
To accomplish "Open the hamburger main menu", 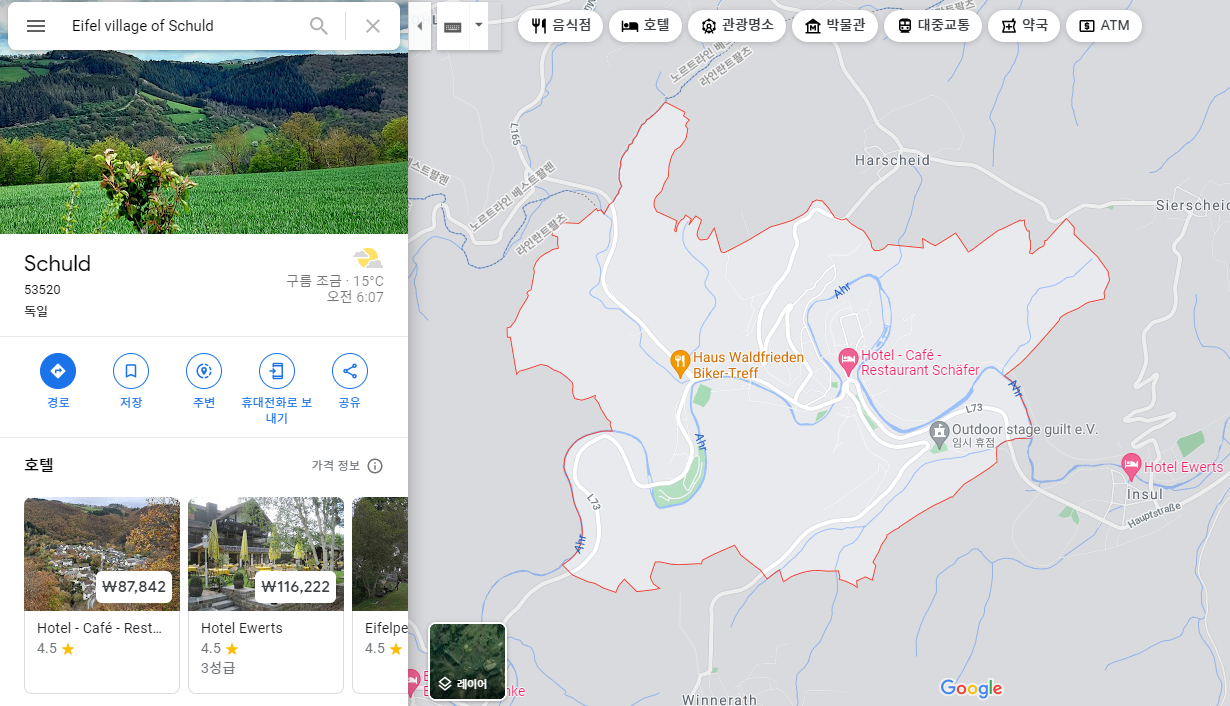I will pos(36,26).
